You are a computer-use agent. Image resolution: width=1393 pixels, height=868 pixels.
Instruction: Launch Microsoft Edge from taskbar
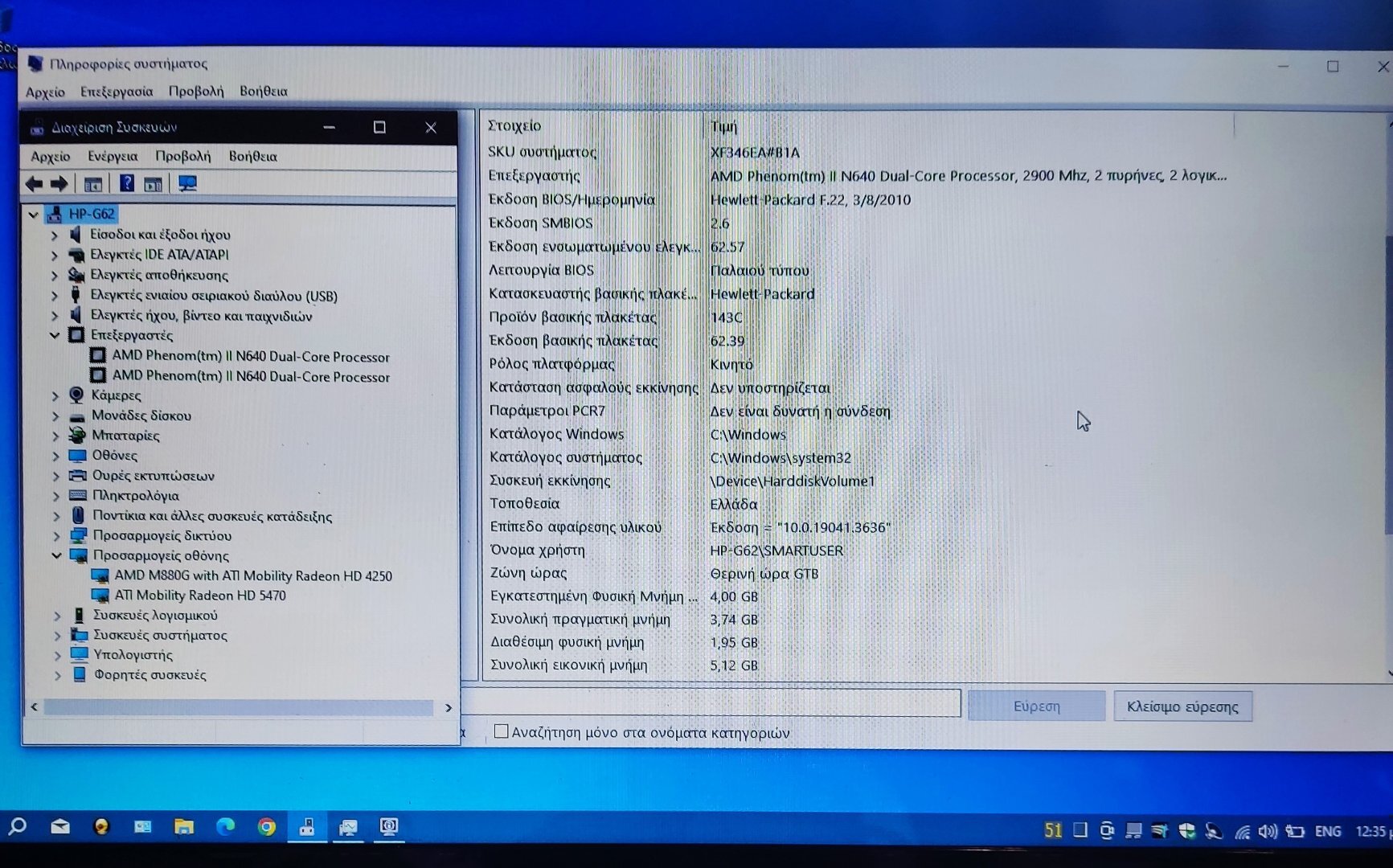pos(226,826)
